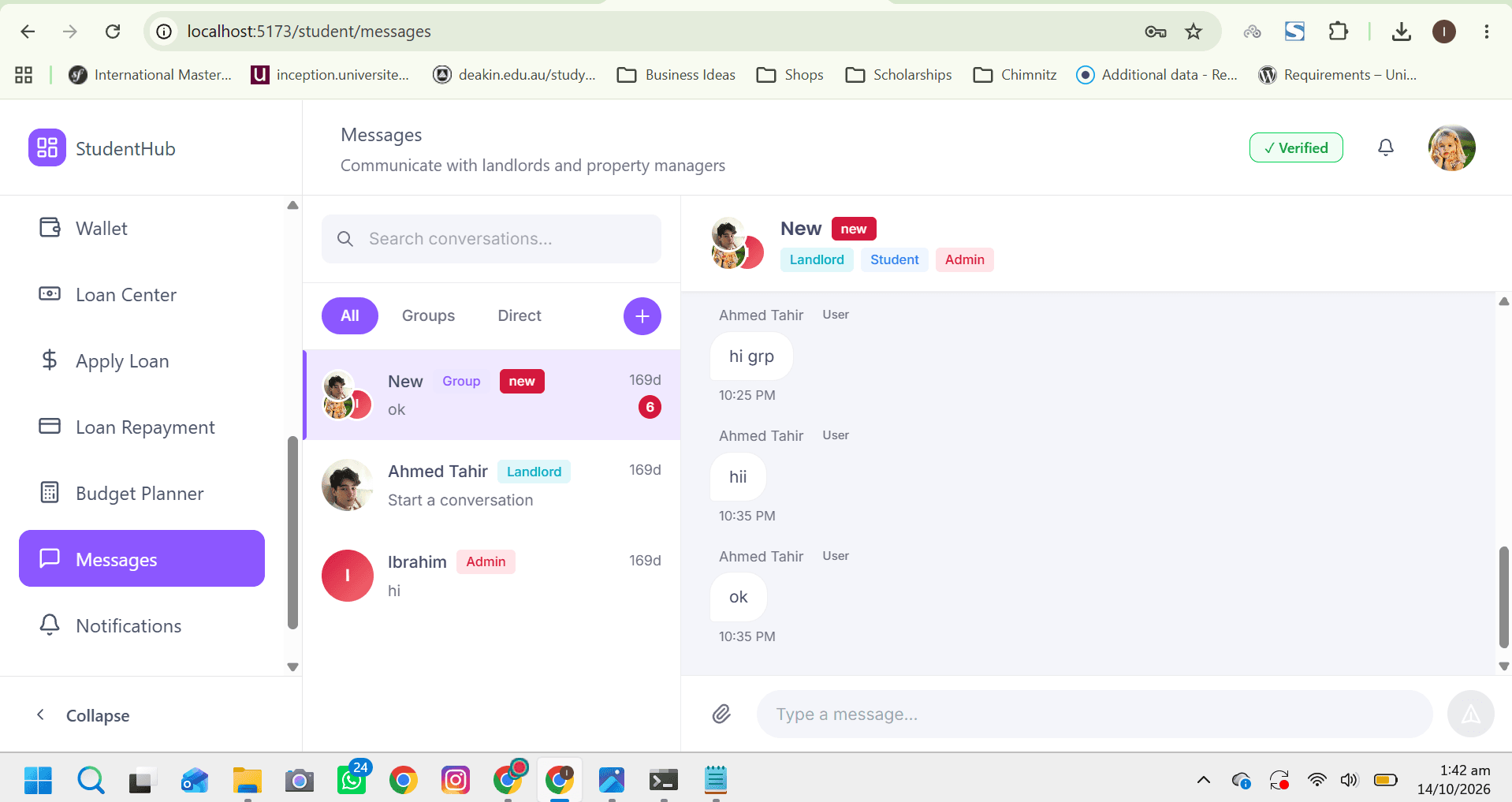Open WhatsApp from taskbar
Screen dimensions: 1512x802
coord(352,780)
